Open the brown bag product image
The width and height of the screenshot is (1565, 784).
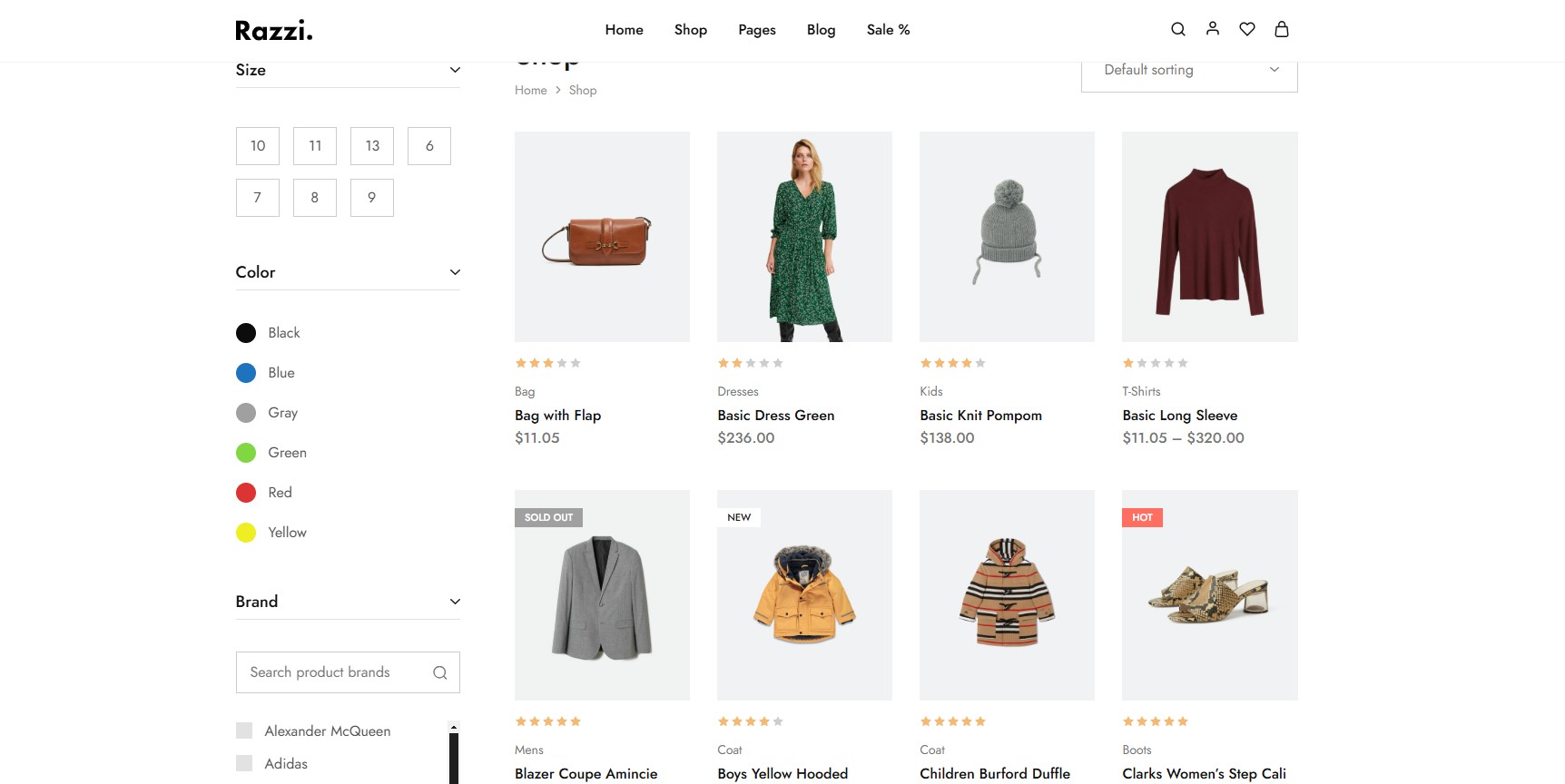click(602, 237)
